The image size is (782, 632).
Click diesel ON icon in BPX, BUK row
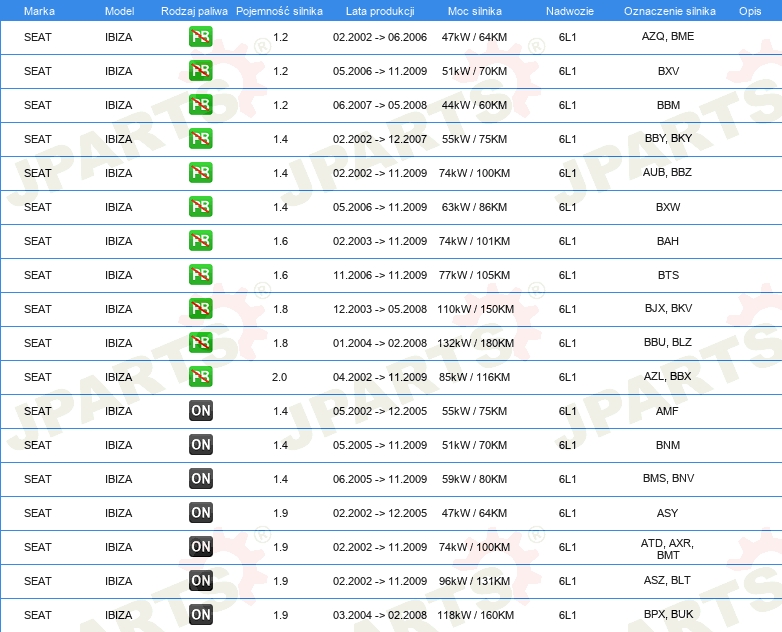pyautogui.click(x=200, y=615)
